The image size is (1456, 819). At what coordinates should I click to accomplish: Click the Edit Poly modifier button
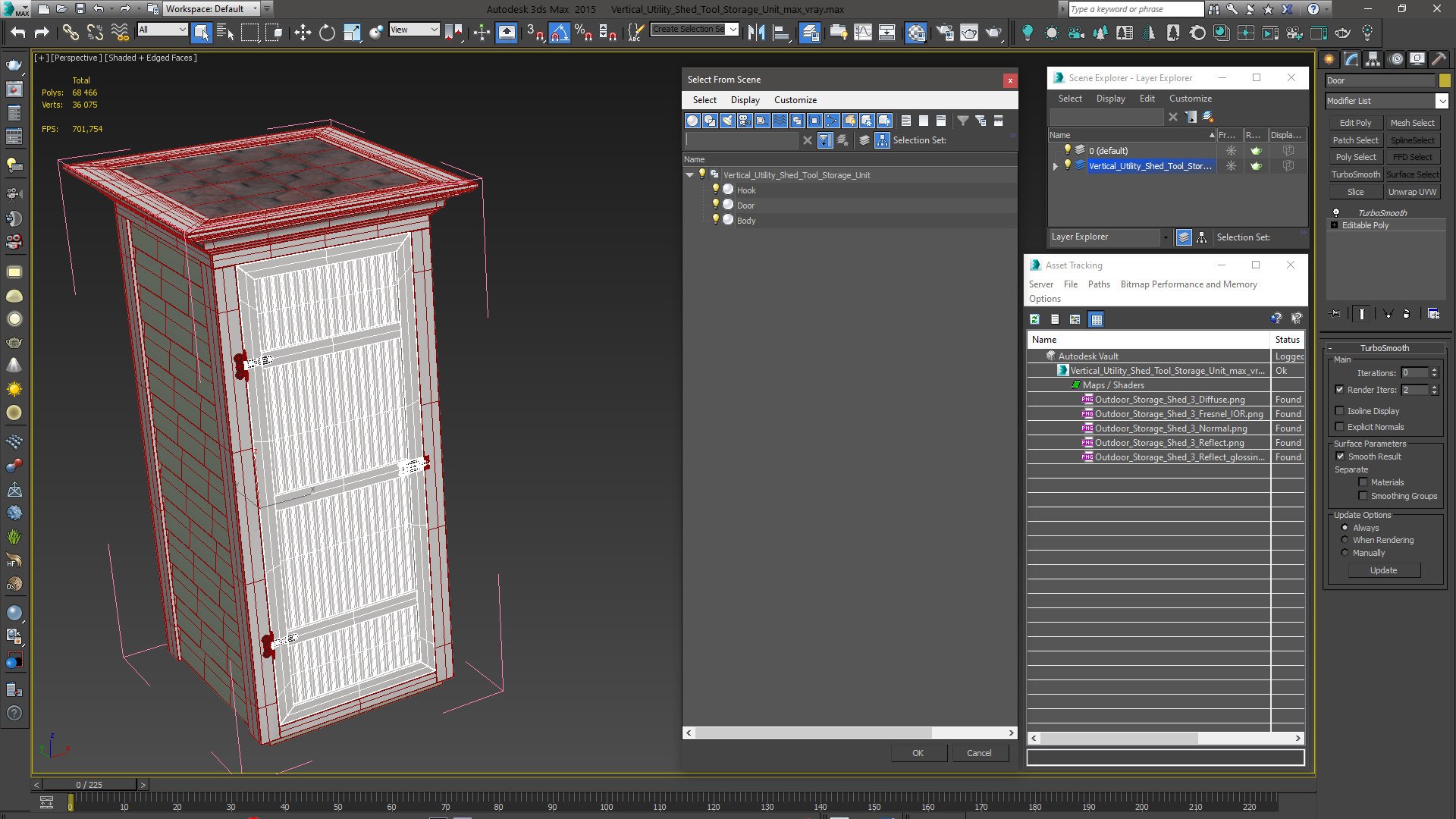[1355, 123]
